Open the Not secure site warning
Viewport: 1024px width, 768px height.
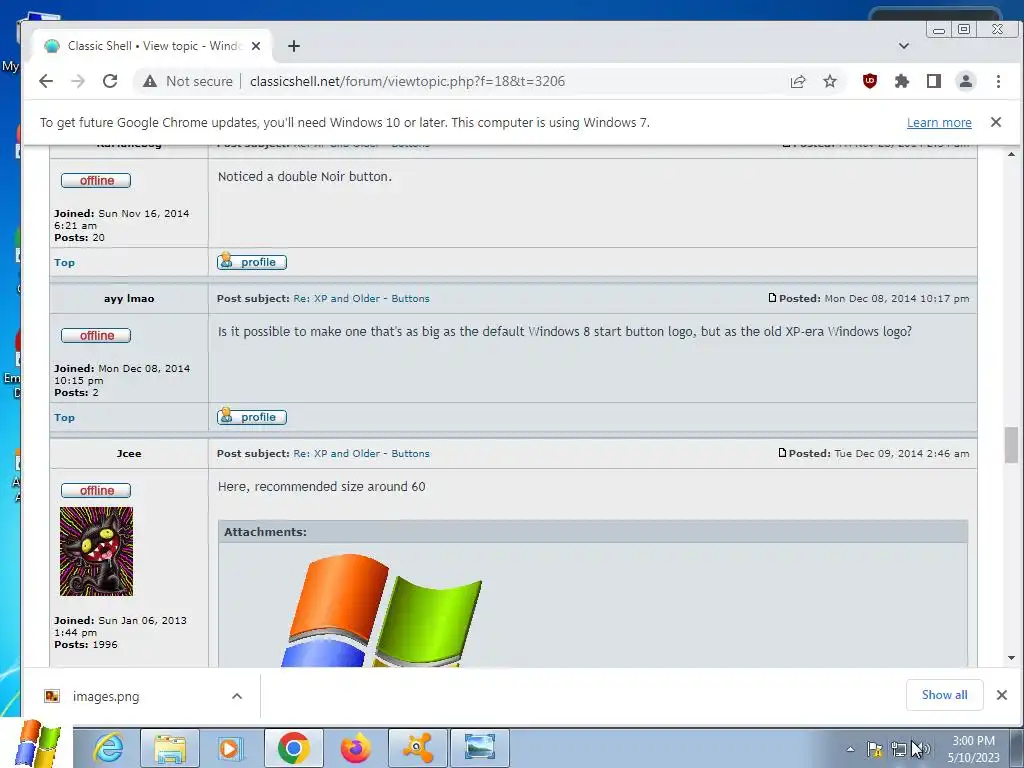188,81
